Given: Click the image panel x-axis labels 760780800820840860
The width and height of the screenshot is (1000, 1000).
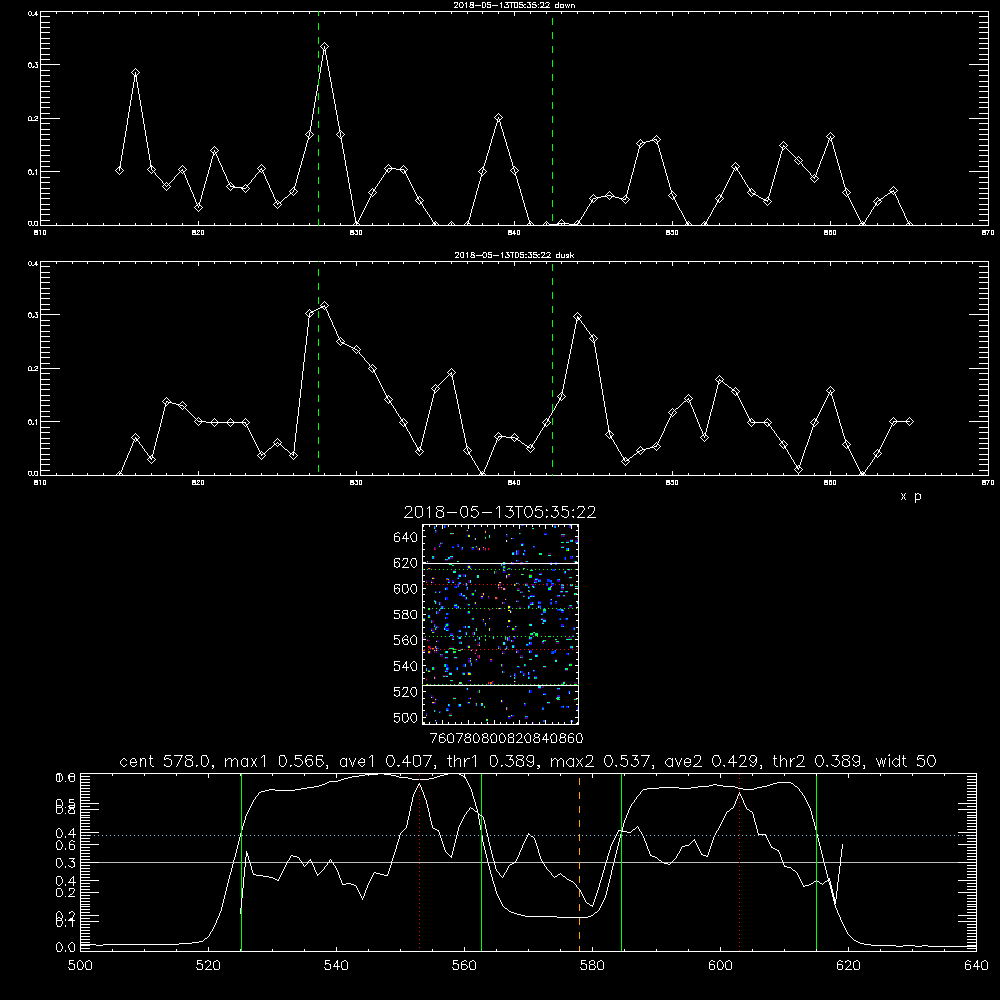Looking at the screenshot, I should [x=506, y=738].
